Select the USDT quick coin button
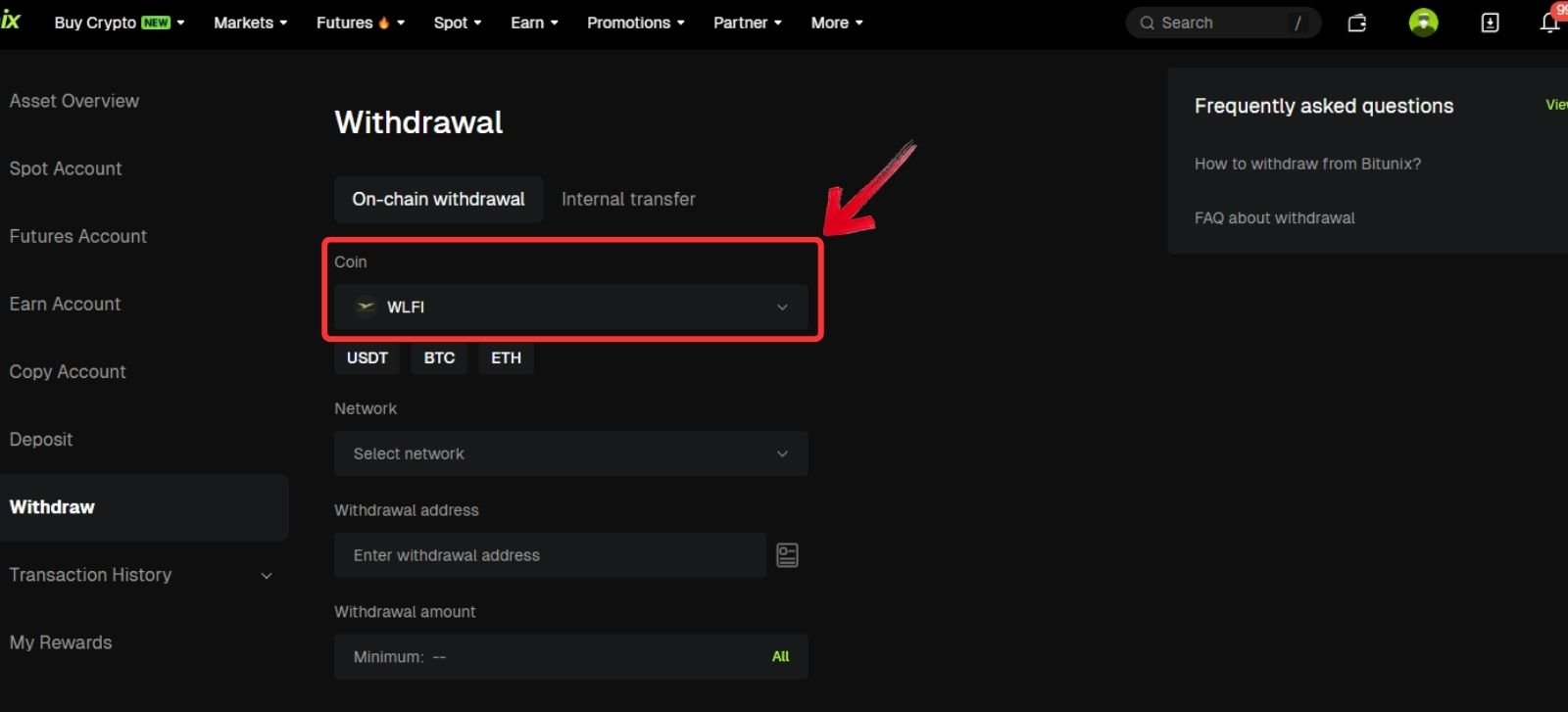The width and height of the screenshot is (1568, 712). 367,358
